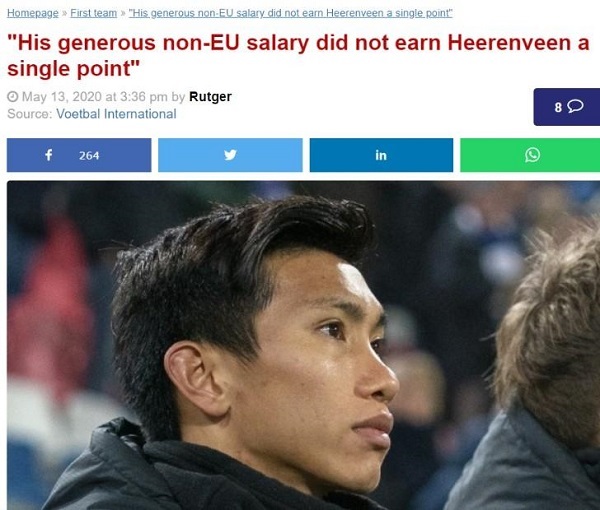Click the May 13, 2020 publish date
The height and width of the screenshot is (510, 600).
62,96
